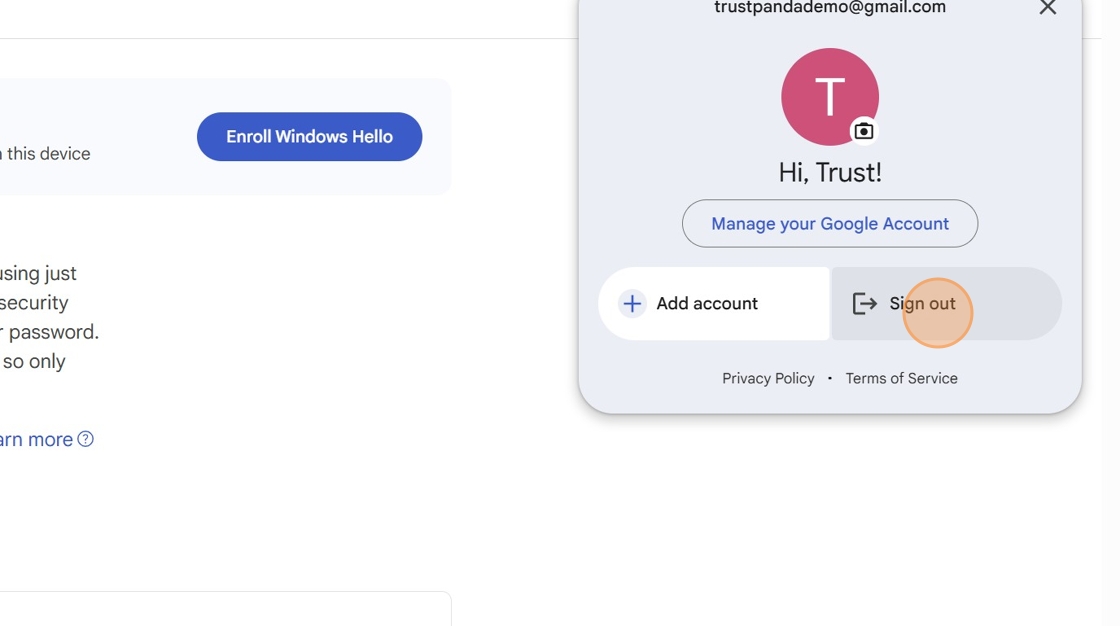Open the Terms of Service link
The width and height of the screenshot is (1120, 626).
(x=901, y=378)
